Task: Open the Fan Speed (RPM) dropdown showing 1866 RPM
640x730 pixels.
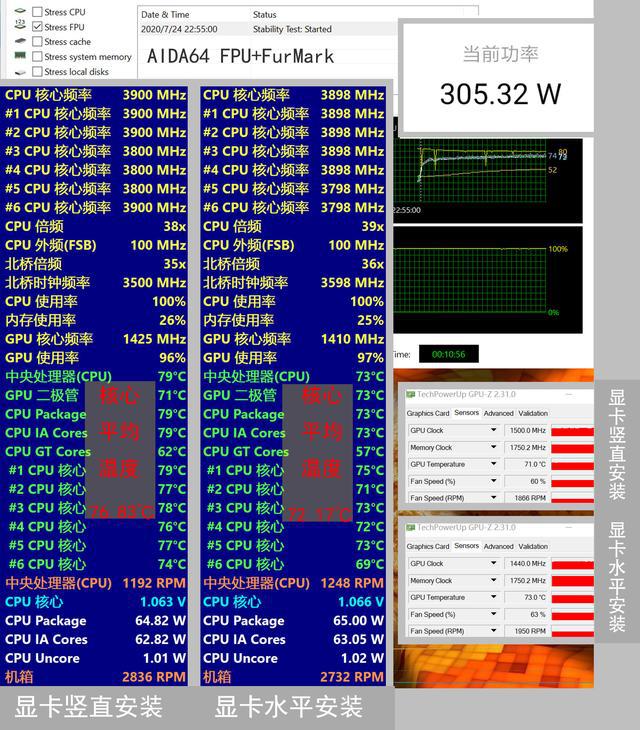Action: click(493, 498)
